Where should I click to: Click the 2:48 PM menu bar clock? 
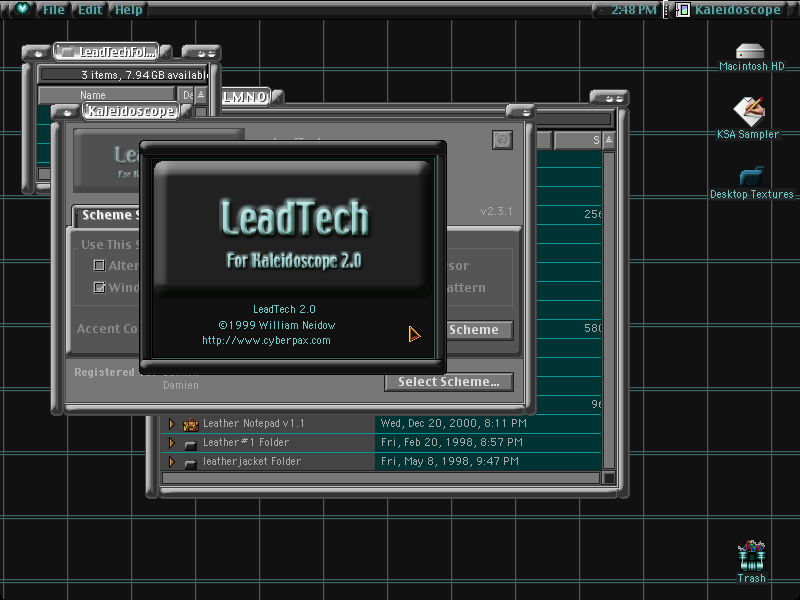[x=634, y=10]
